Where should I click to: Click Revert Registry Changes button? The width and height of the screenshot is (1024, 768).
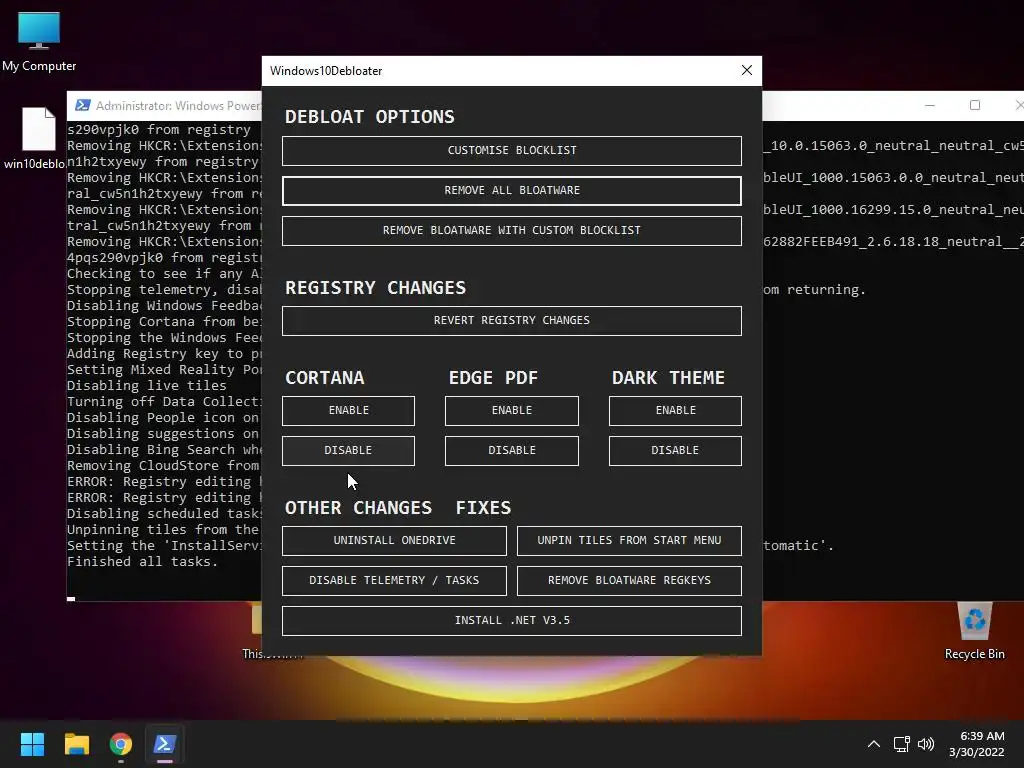click(x=511, y=320)
